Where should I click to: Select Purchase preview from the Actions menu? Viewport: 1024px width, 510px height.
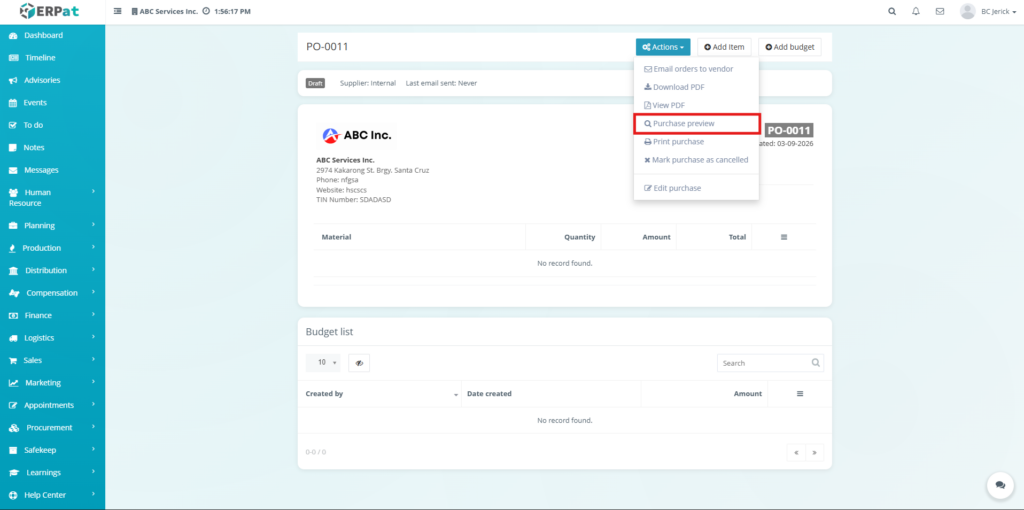[684, 124]
